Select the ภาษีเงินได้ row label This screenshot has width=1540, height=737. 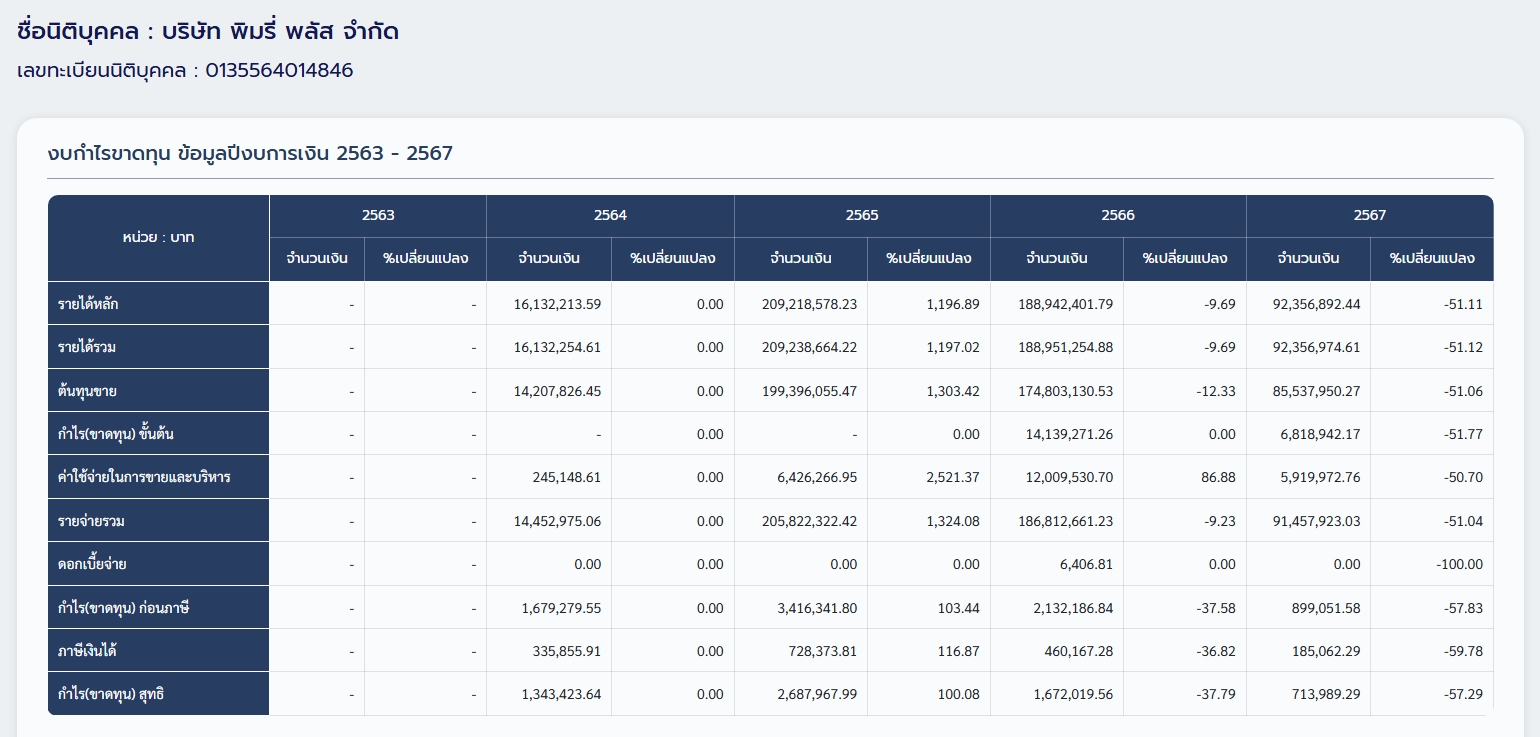[88, 651]
